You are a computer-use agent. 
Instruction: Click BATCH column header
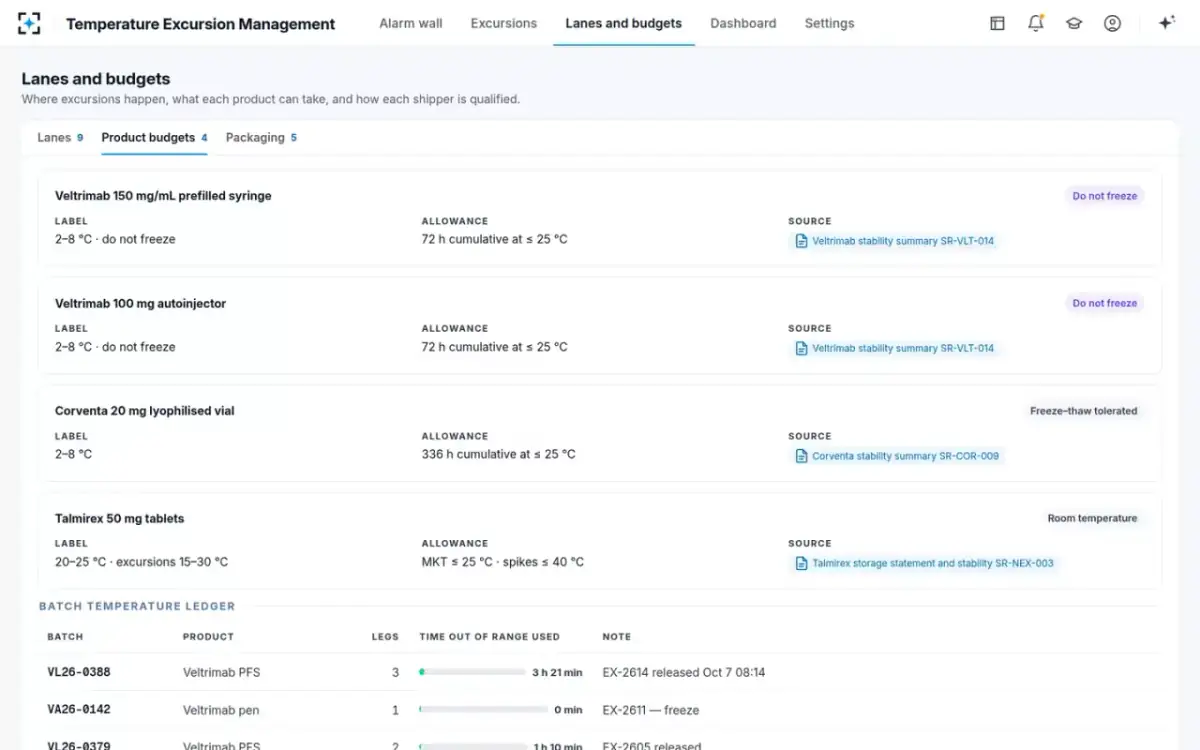pyautogui.click(x=65, y=637)
